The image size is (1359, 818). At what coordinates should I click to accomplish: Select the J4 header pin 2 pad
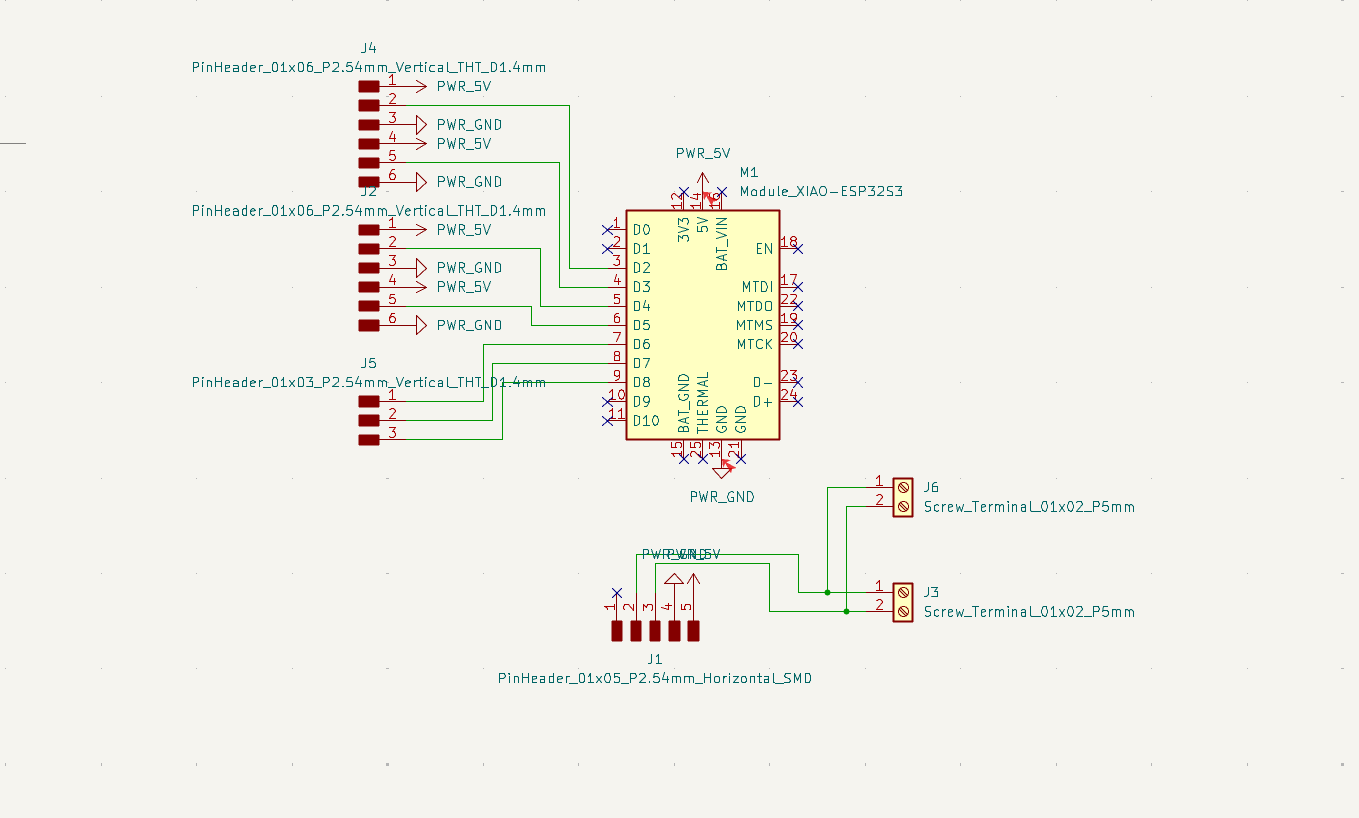tap(369, 105)
